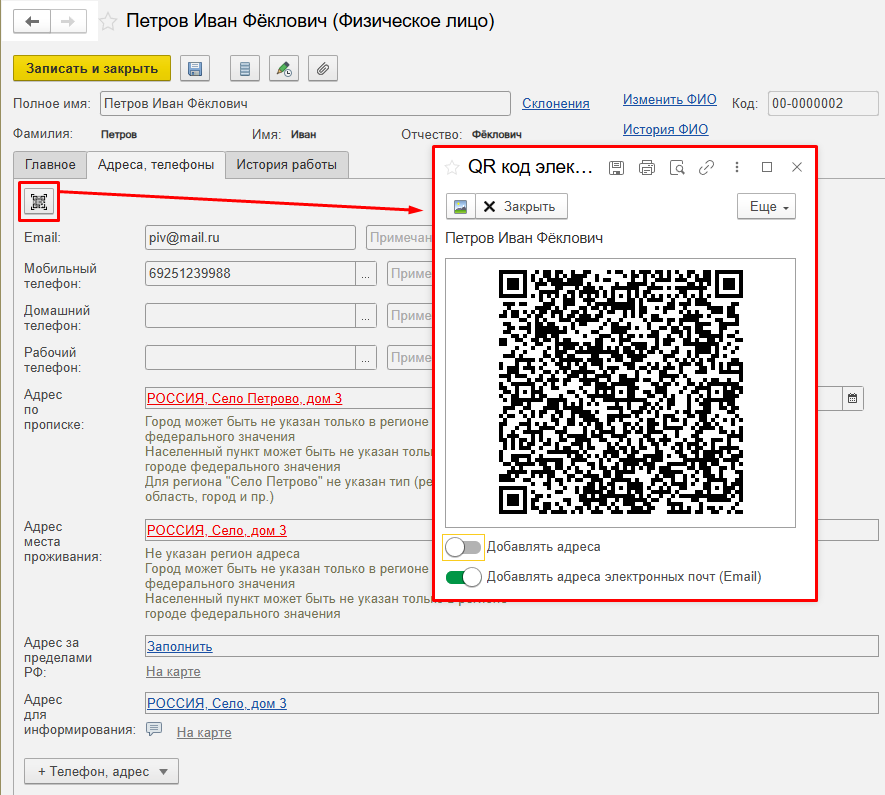Click the Email field piv@mail.ru
Viewport: 885px width, 795px height.
click(x=250, y=238)
